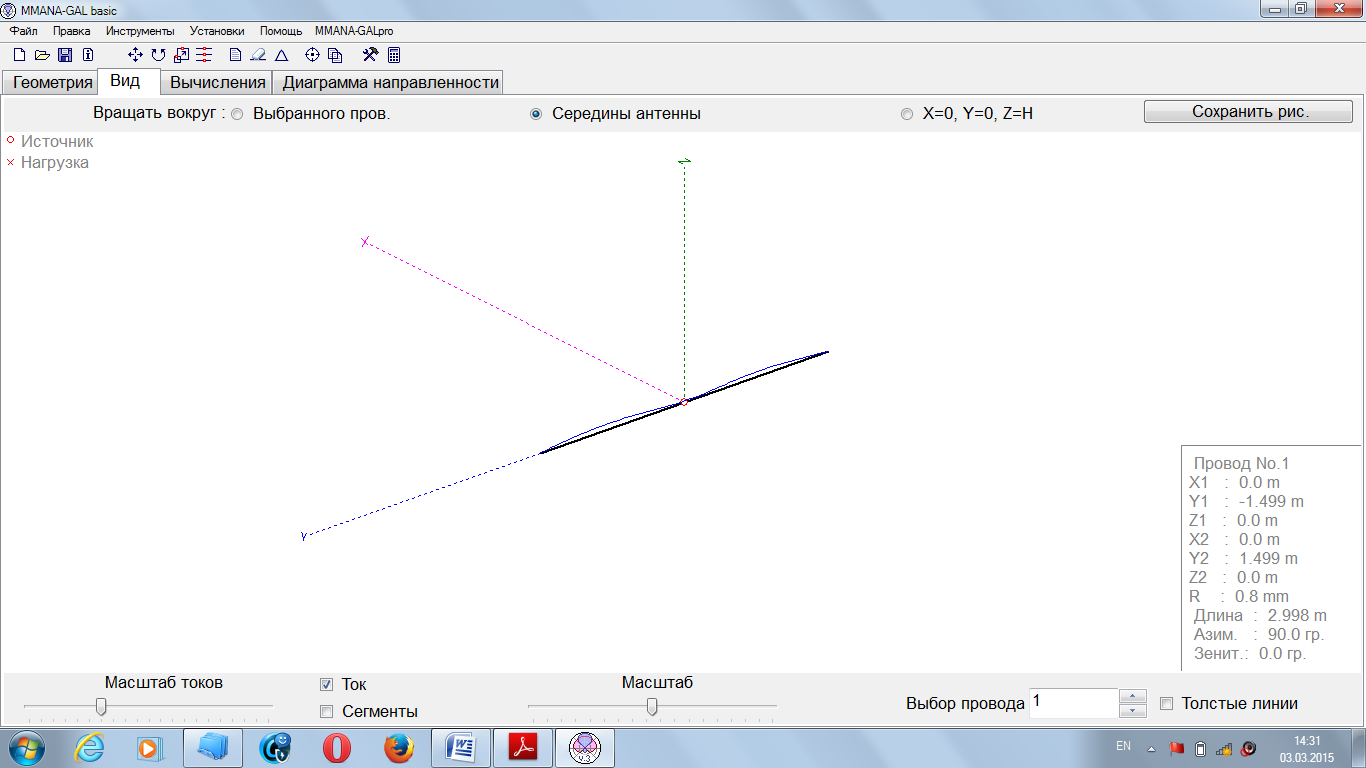Switch to Диаграмма направленности tab

tap(390, 83)
